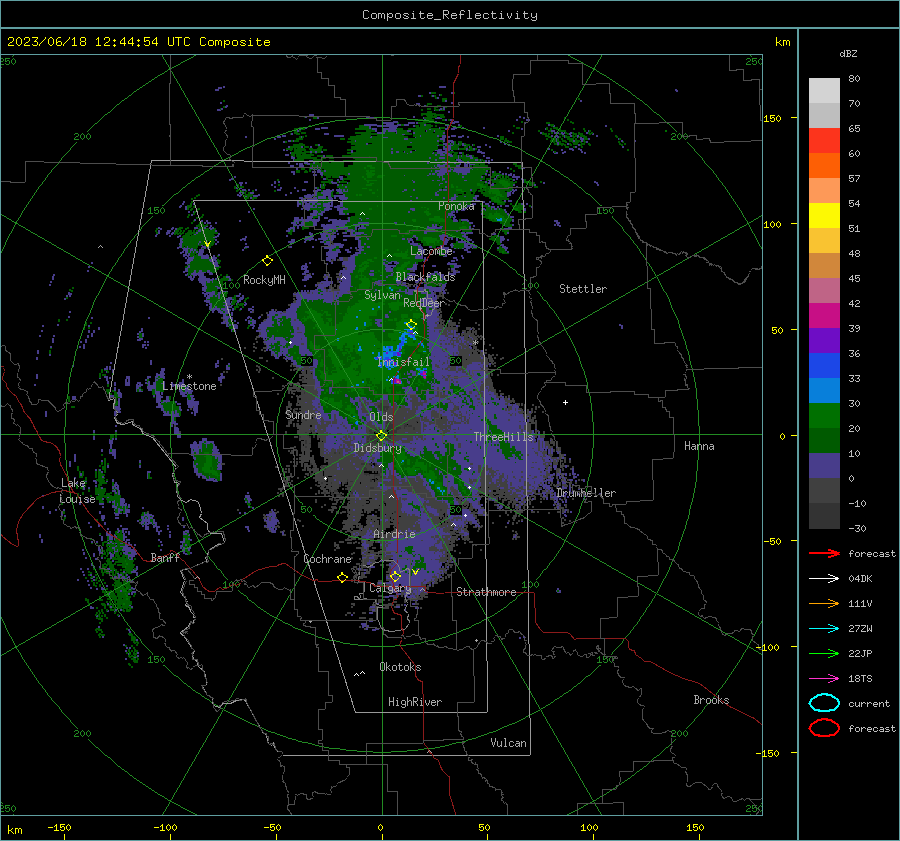Select the magenta 42 dBZ color swatch
The height and width of the screenshot is (841, 900).
(824, 315)
